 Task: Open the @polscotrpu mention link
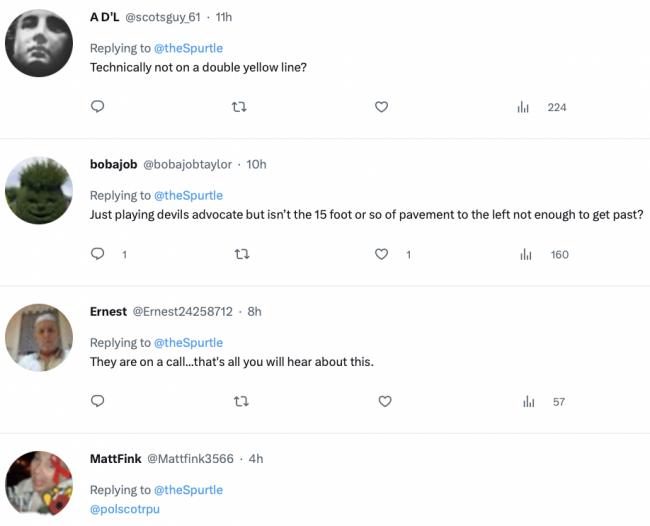125,509
